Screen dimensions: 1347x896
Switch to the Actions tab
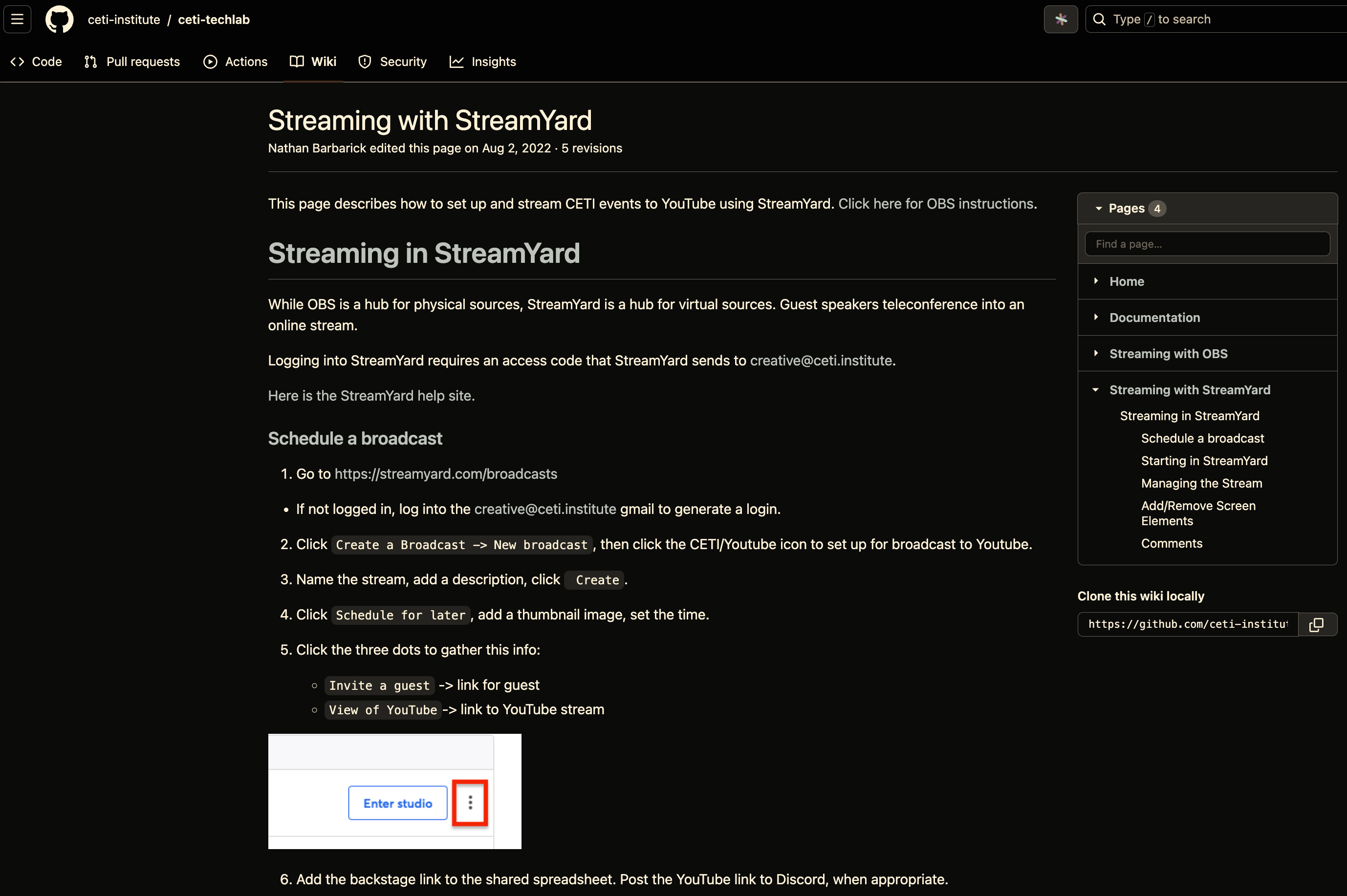(x=236, y=62)
